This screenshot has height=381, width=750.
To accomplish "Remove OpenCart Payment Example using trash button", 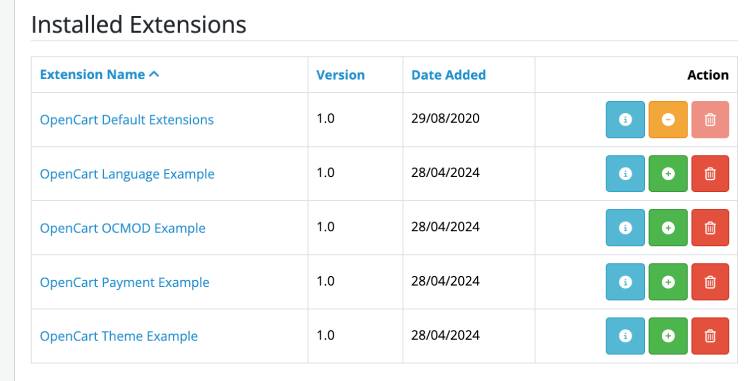I will [x=710, y=282].
